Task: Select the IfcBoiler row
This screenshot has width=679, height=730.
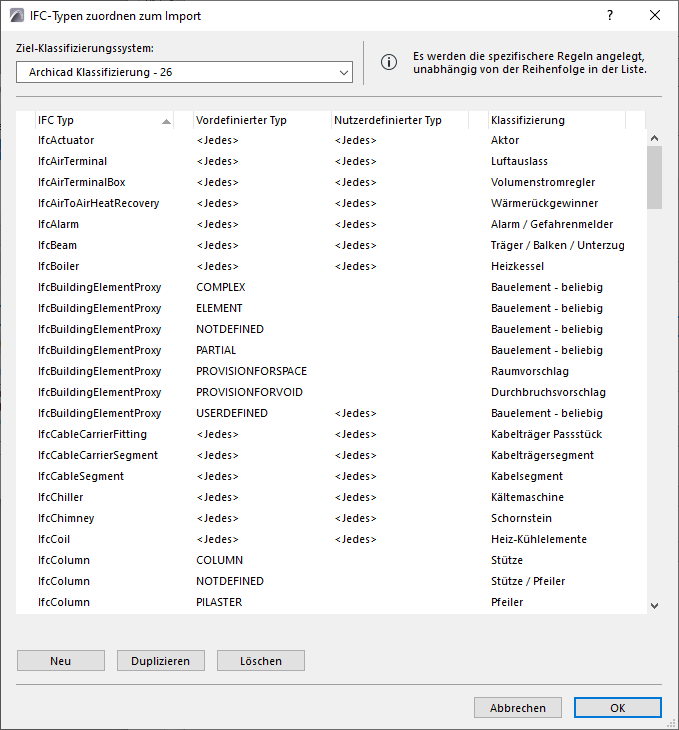Action: (x=331, y=266)
